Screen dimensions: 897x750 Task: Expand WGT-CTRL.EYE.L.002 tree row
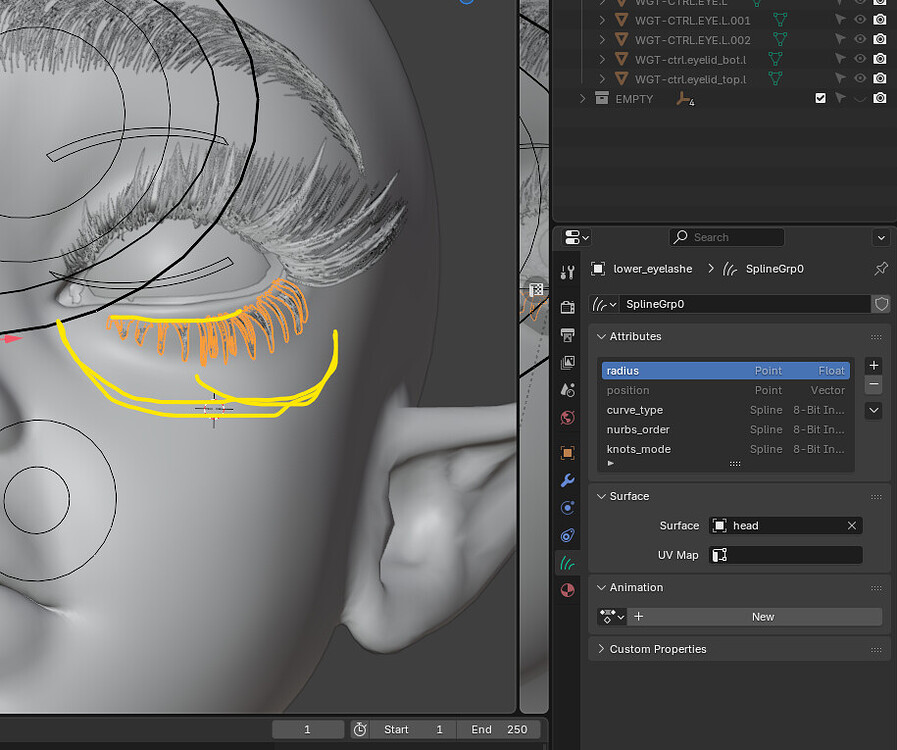click(602, 39)
